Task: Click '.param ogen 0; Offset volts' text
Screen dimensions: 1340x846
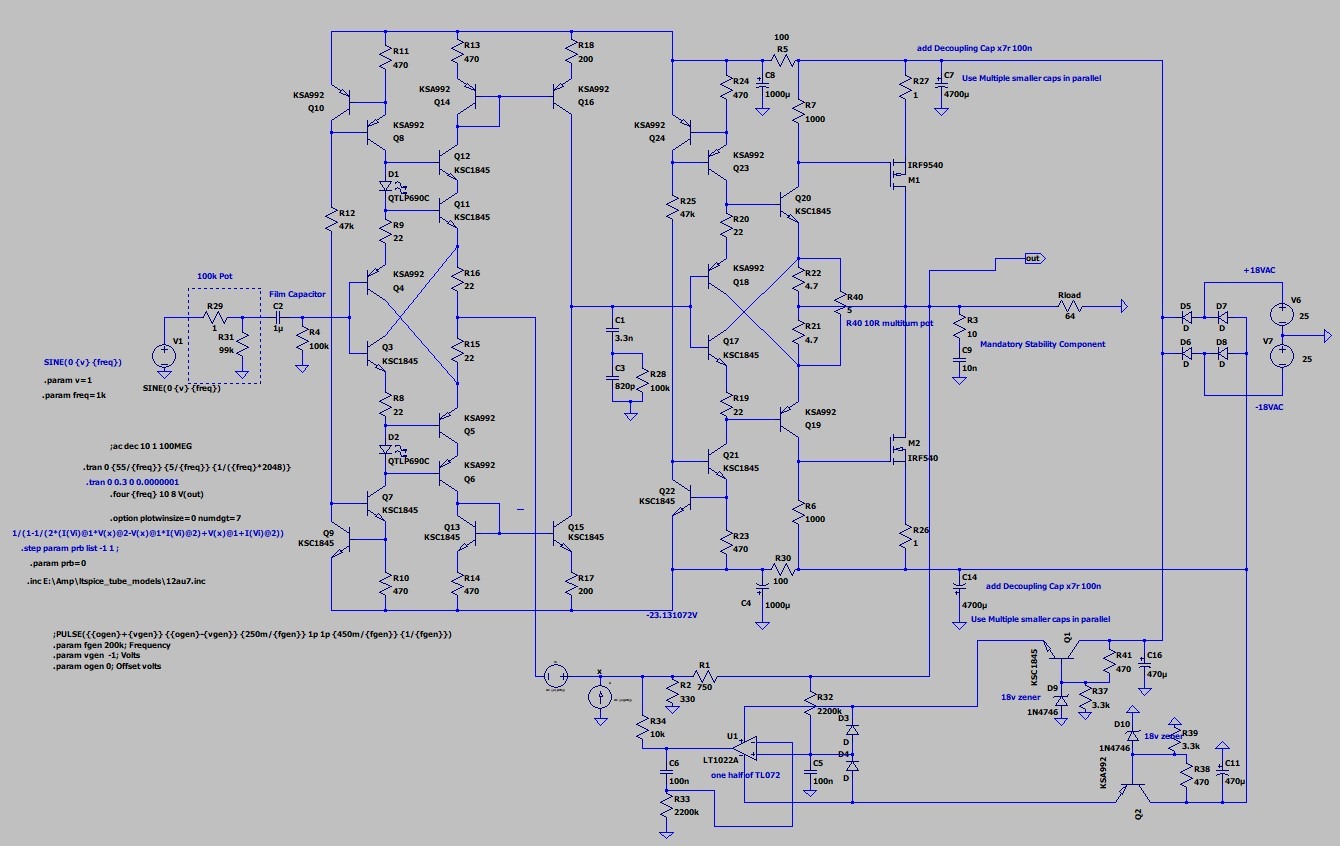Action: pos(106,666)
